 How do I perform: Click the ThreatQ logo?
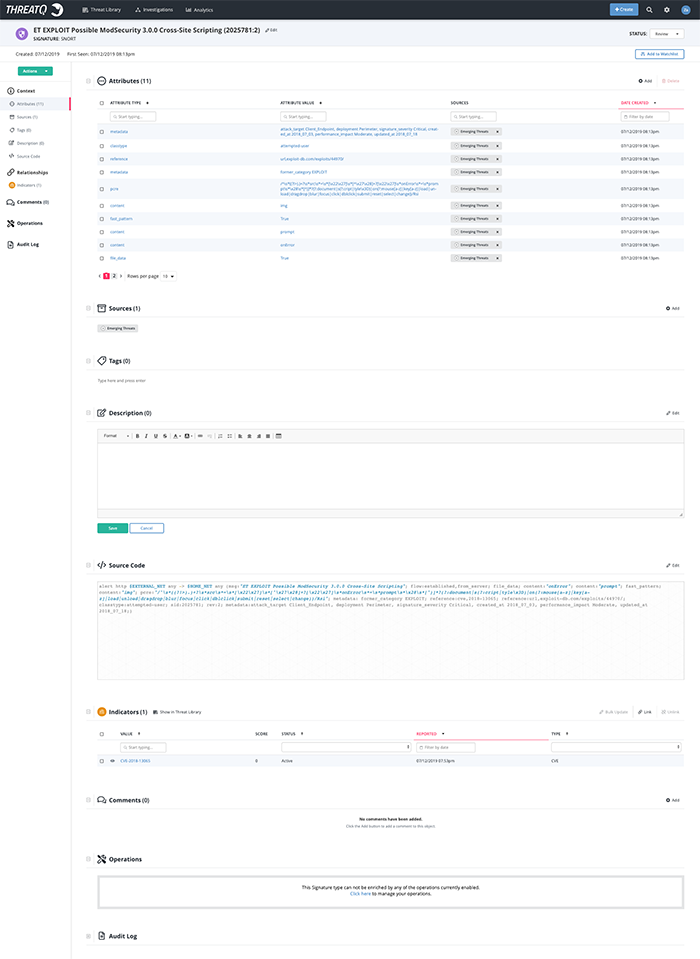pos(34,9)
